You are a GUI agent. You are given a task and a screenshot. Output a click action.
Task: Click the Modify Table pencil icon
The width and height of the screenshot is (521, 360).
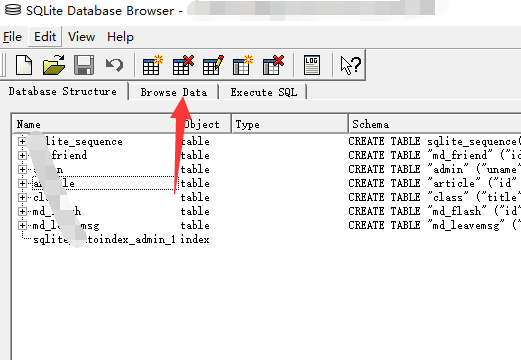point(213,65)
